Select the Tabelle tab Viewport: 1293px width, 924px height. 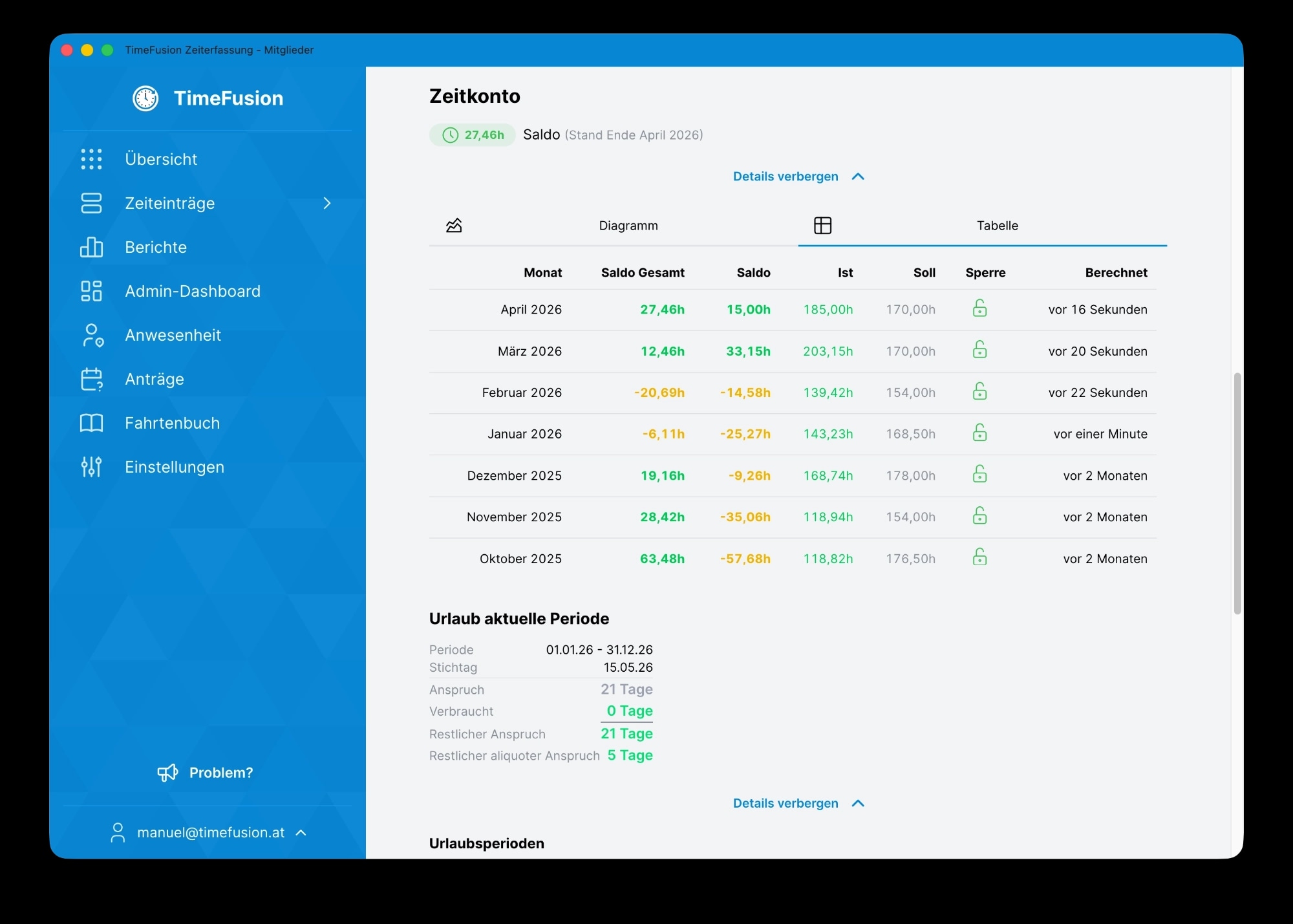[983, 226]
